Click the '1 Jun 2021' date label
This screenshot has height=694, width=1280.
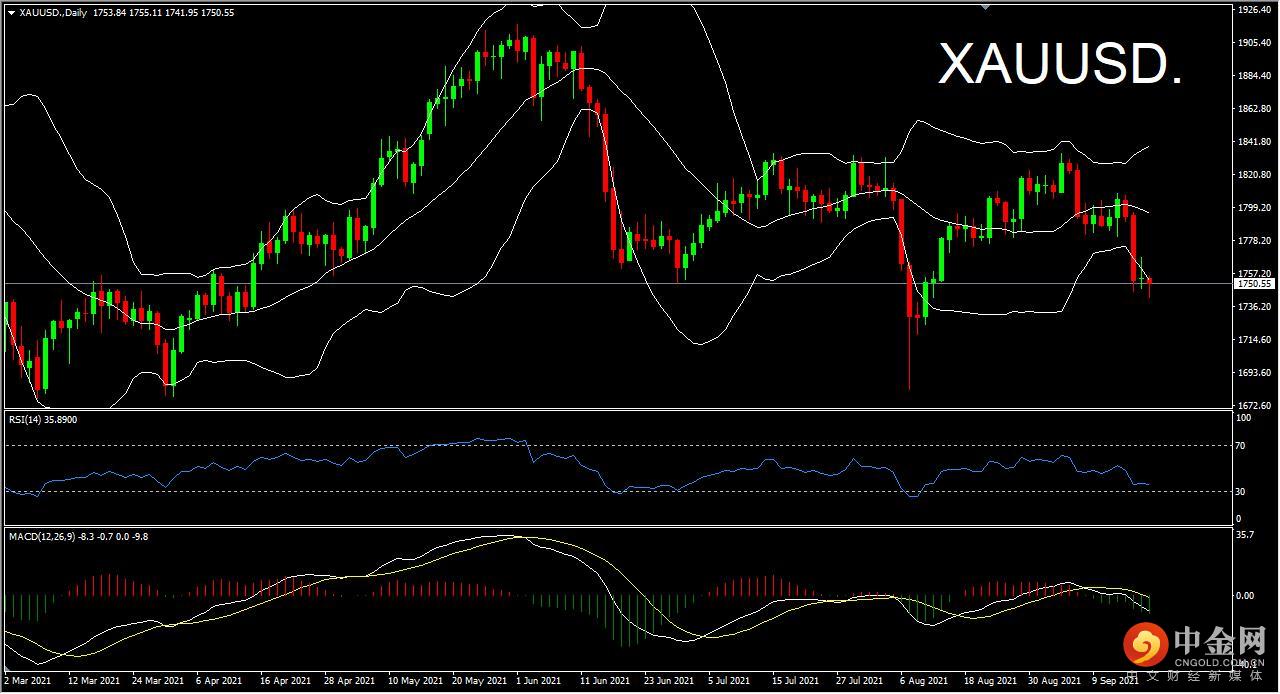click(x=540, y=681)
